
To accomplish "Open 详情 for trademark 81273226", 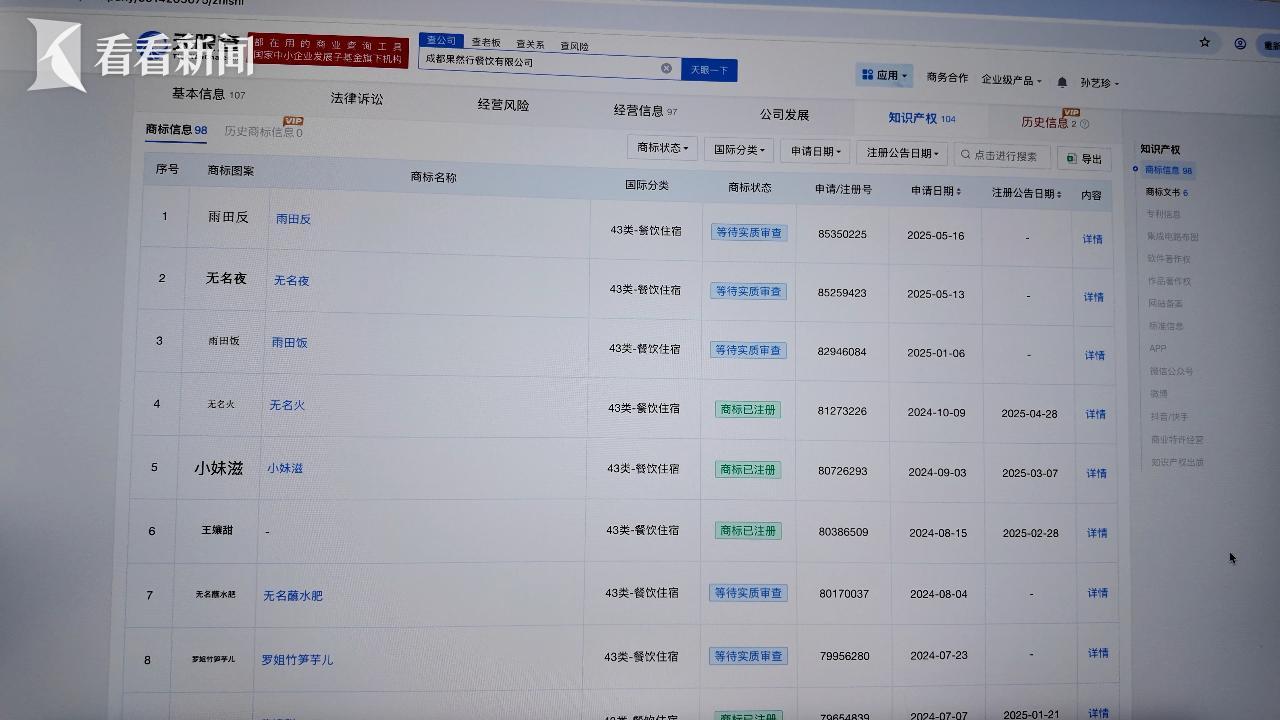I will pos(1096,414).
